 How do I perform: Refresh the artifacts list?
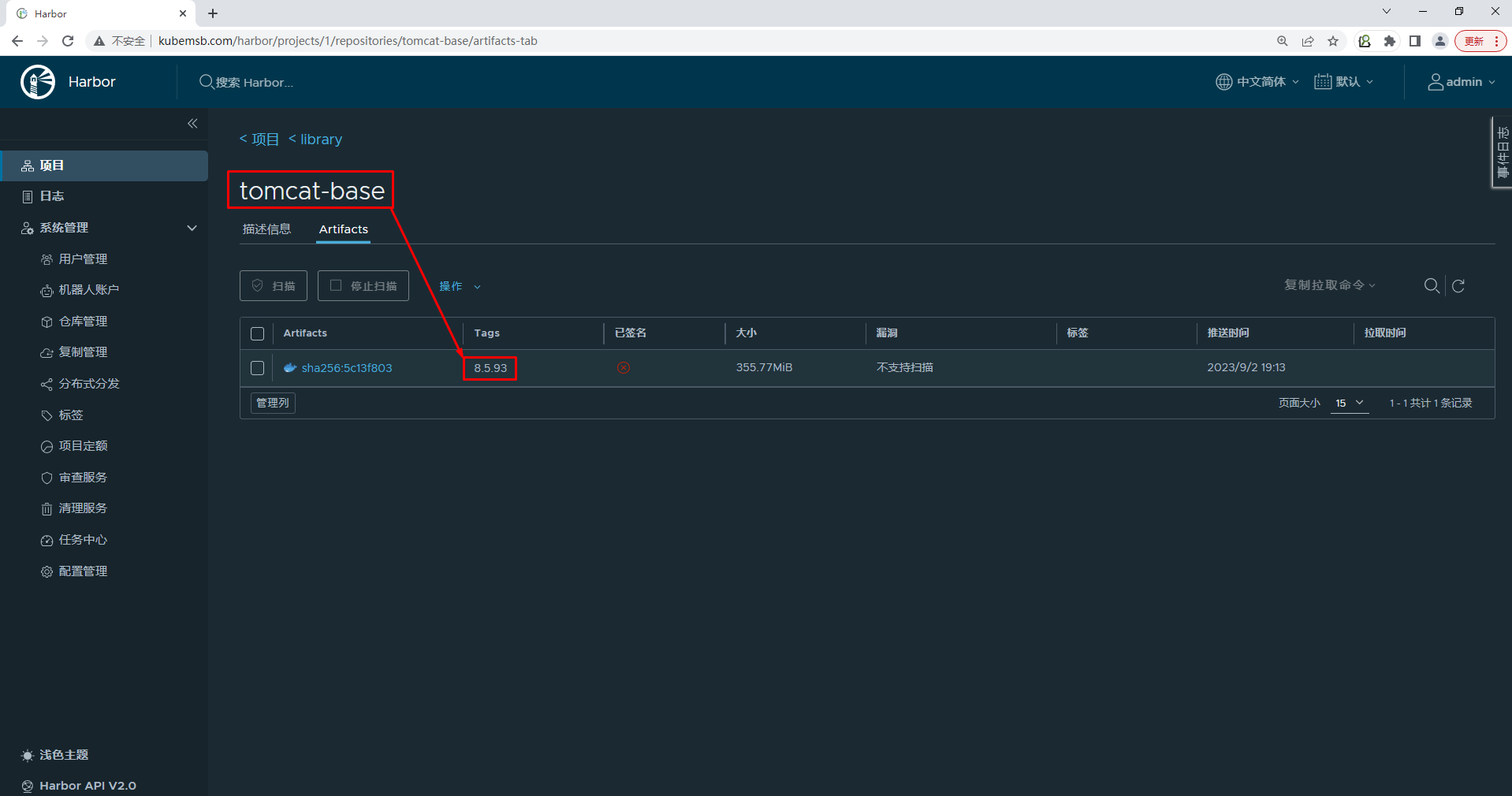(1458, 285)
